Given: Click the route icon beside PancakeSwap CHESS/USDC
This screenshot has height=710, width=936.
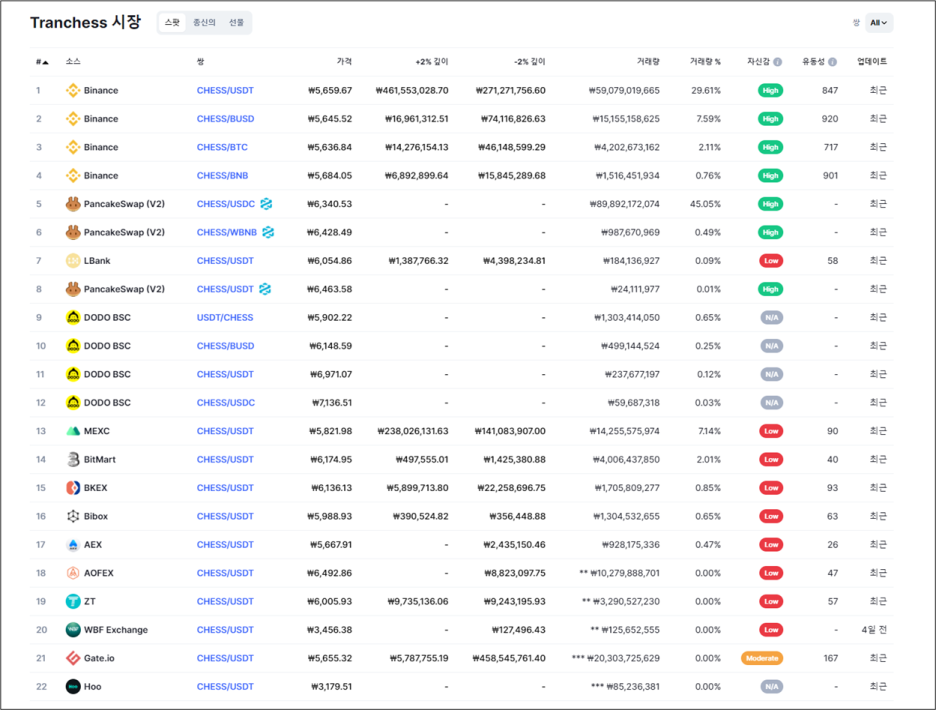Looking at the screenshot, I should pos(266,204).
